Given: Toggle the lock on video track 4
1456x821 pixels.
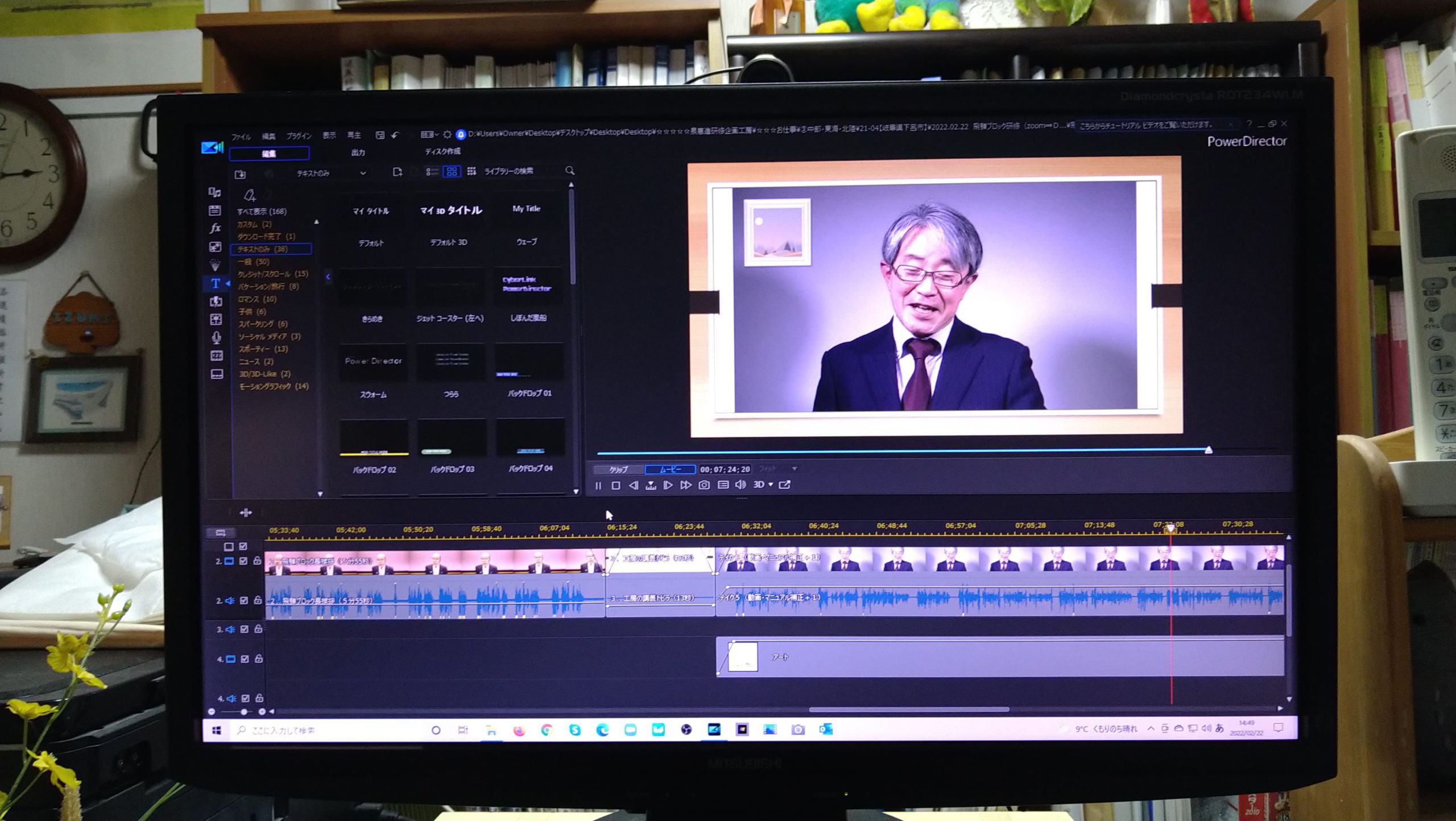Looking at the screenshot, I should coord(259,658).
